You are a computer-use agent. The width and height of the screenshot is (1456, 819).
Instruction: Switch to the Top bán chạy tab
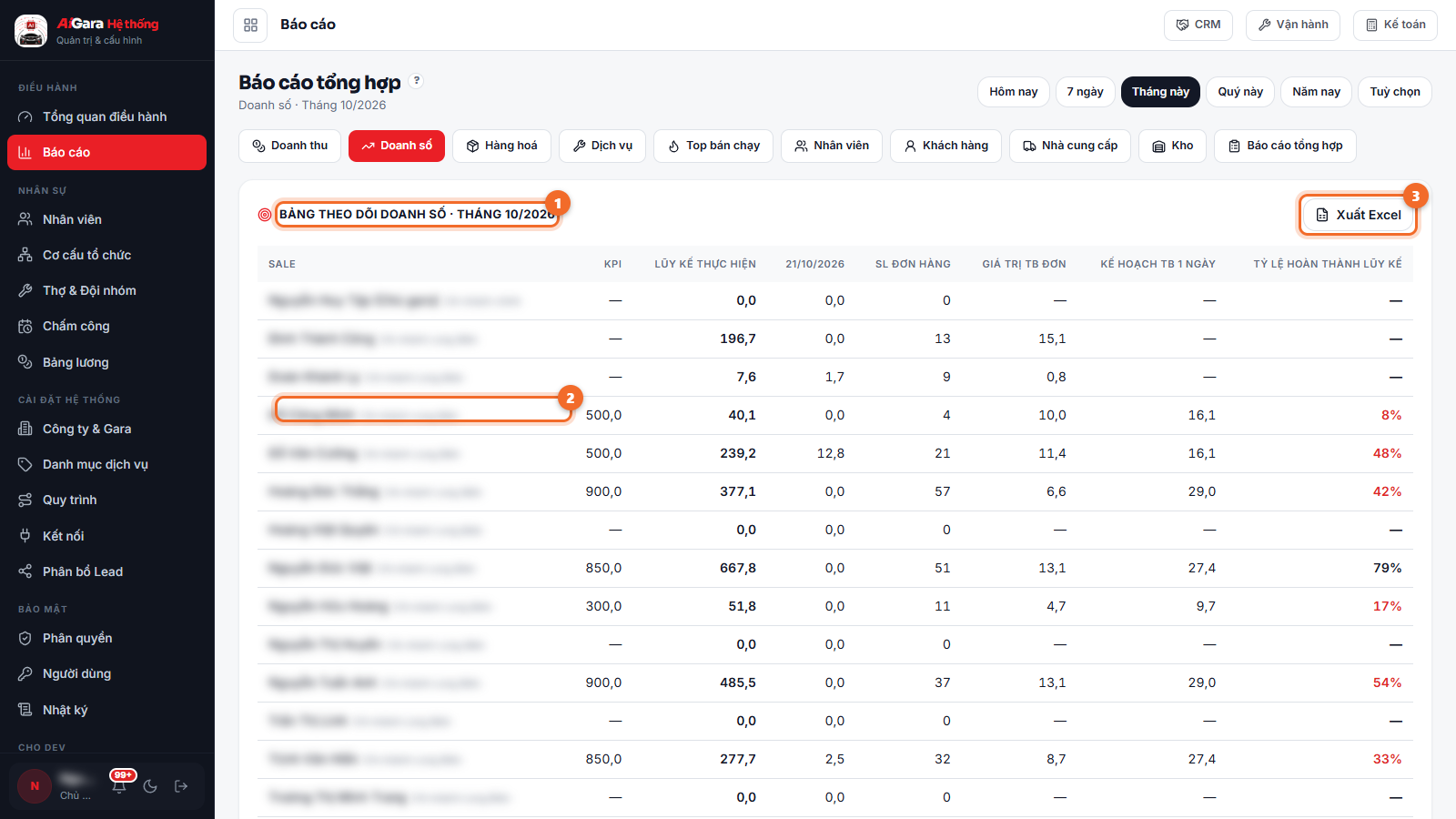[x=713, y=146]
